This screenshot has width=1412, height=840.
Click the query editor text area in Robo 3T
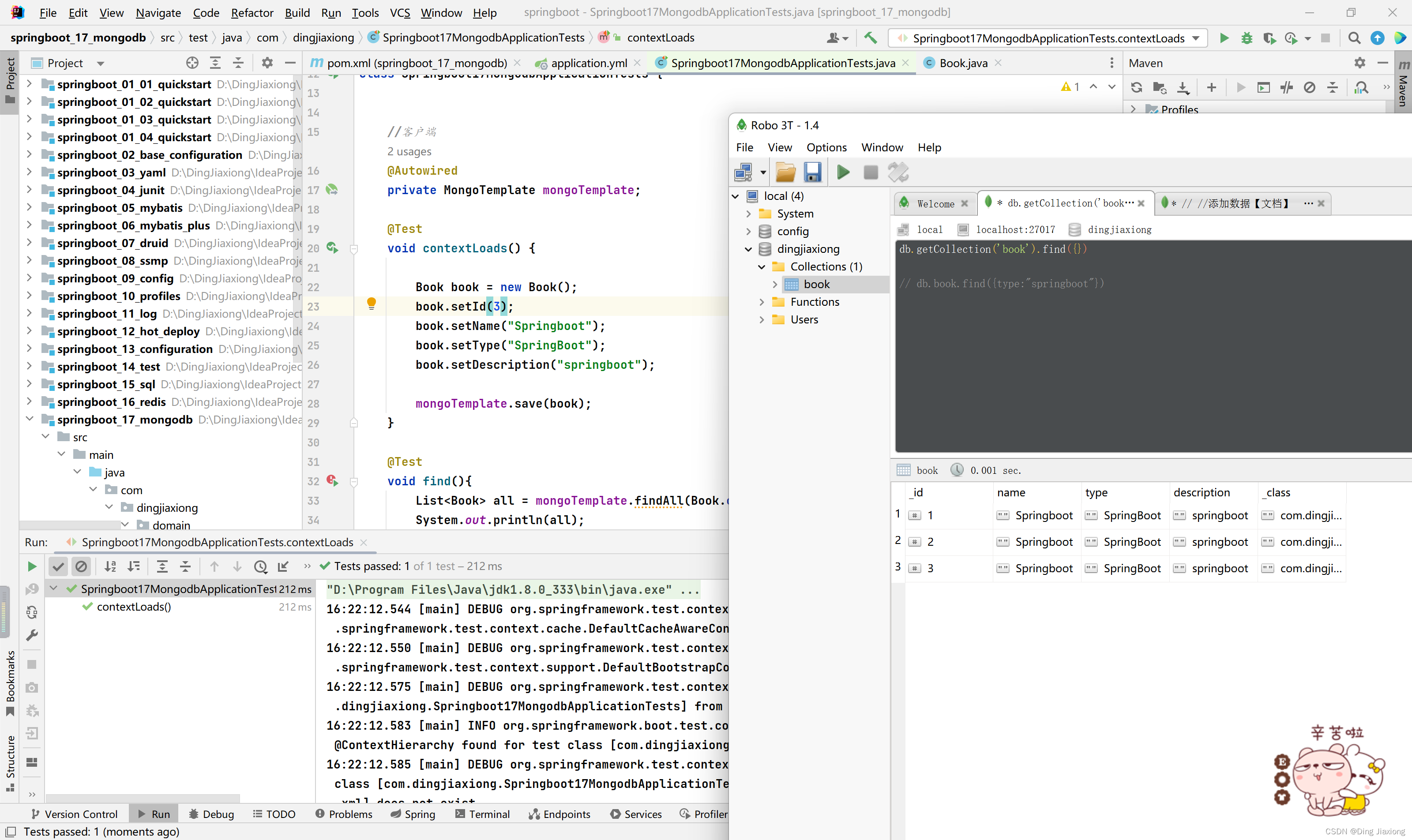tap(1153, 346)
